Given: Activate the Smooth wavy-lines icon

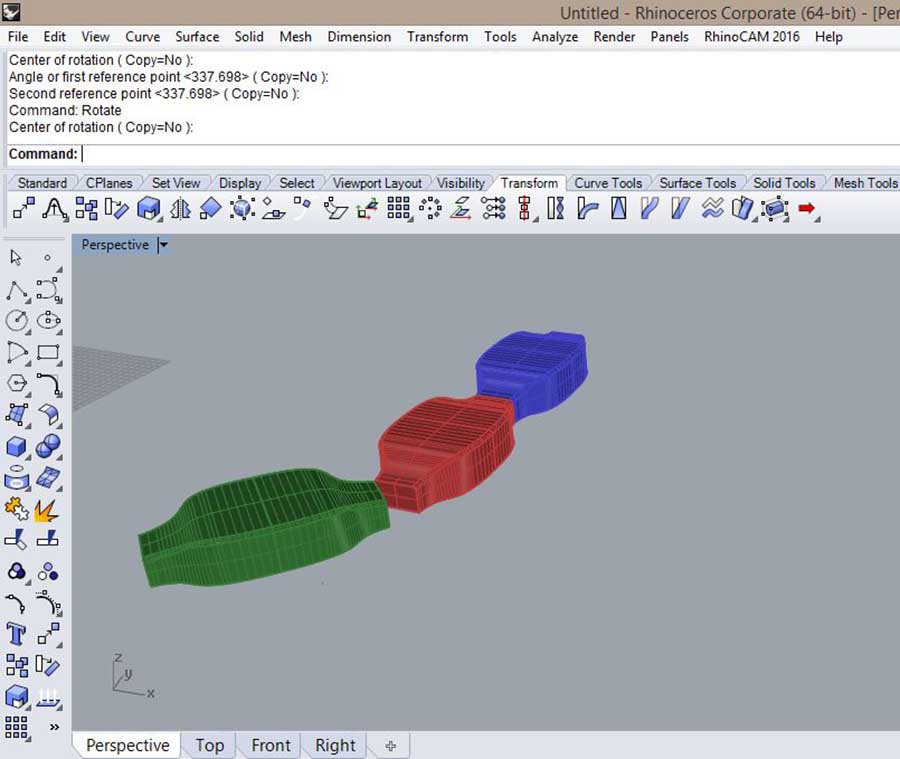Looking at the screenshot, I should click(712, 208).
